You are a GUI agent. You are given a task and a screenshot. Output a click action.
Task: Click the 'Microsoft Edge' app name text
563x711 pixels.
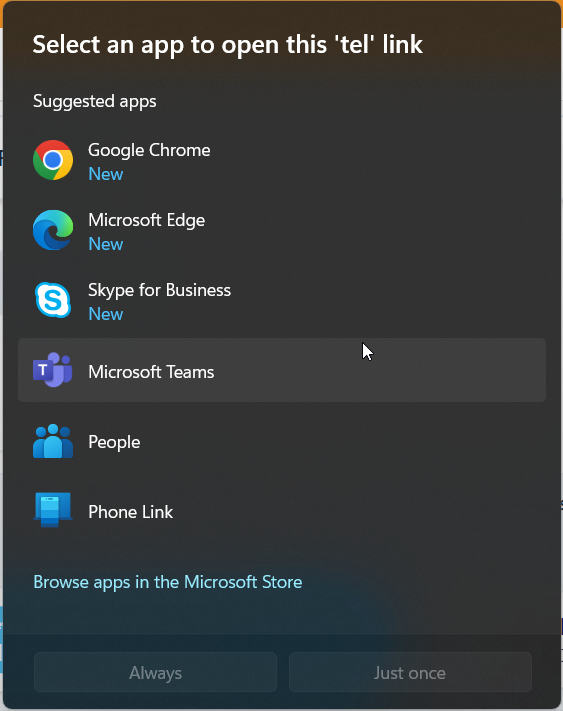tap(146, 220)
